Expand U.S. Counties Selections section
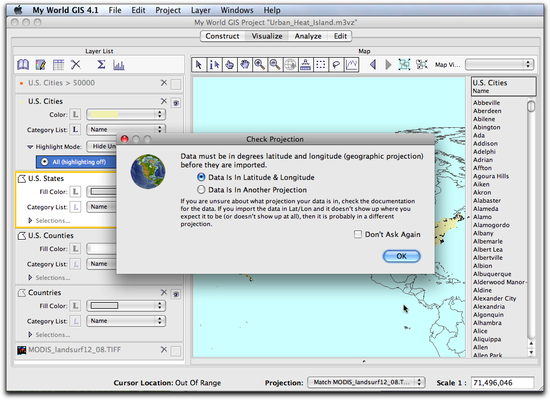The width and height of the screenshot is (550, 400). (30, 278)
